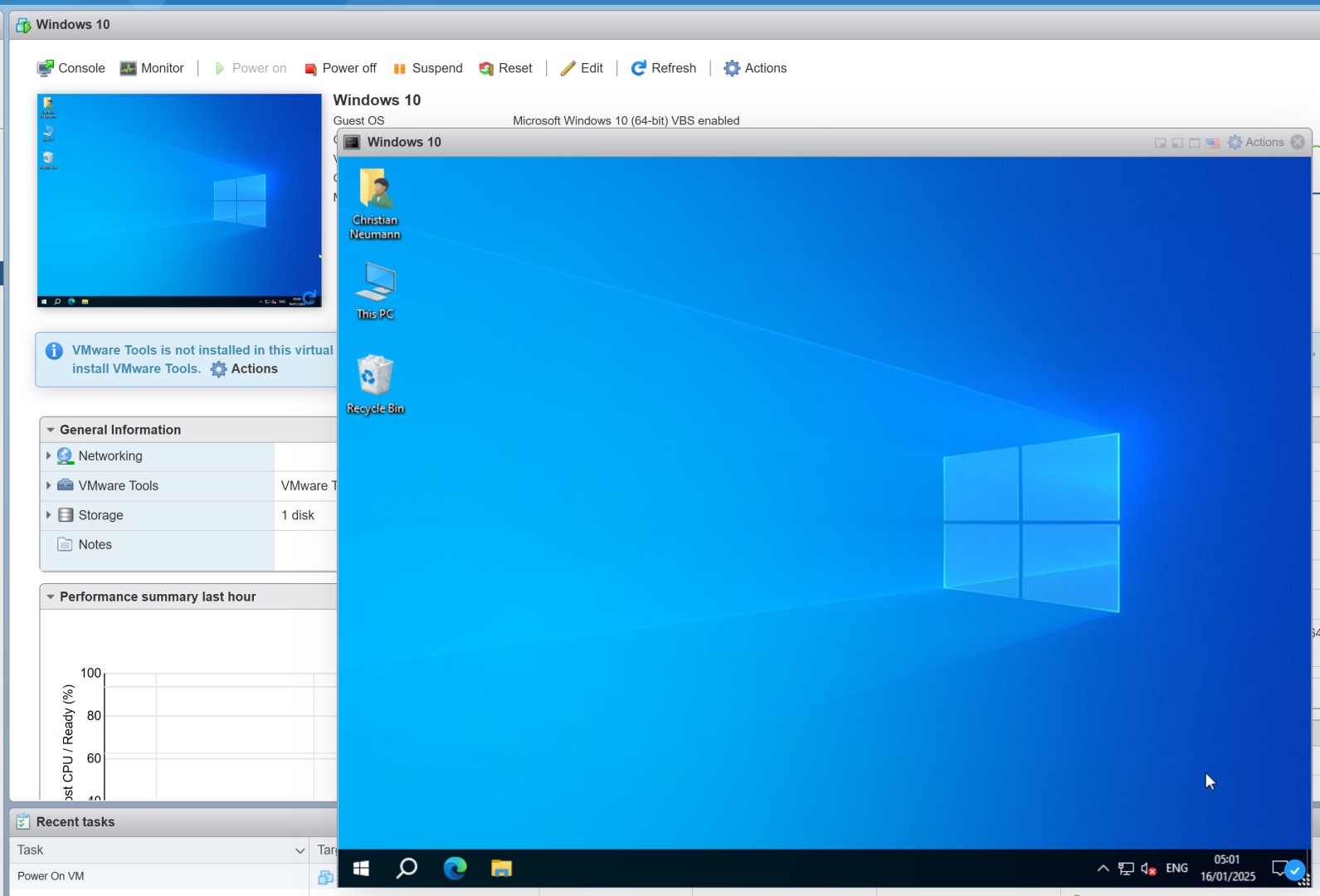This screenshot has height=896, width=1320.
Task: Click the Windows 10 VM icon in page header
Action: [23, 25]
